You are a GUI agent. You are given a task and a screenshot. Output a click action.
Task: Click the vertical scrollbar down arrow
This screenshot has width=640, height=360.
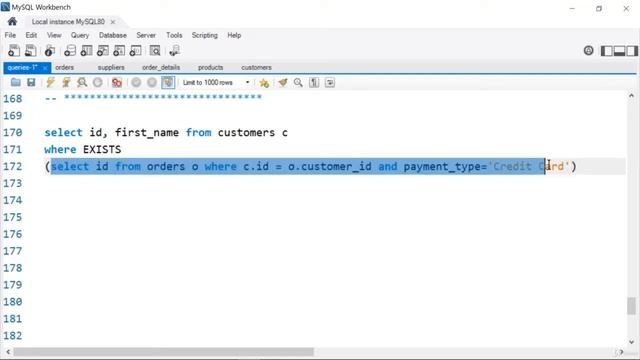631,342
